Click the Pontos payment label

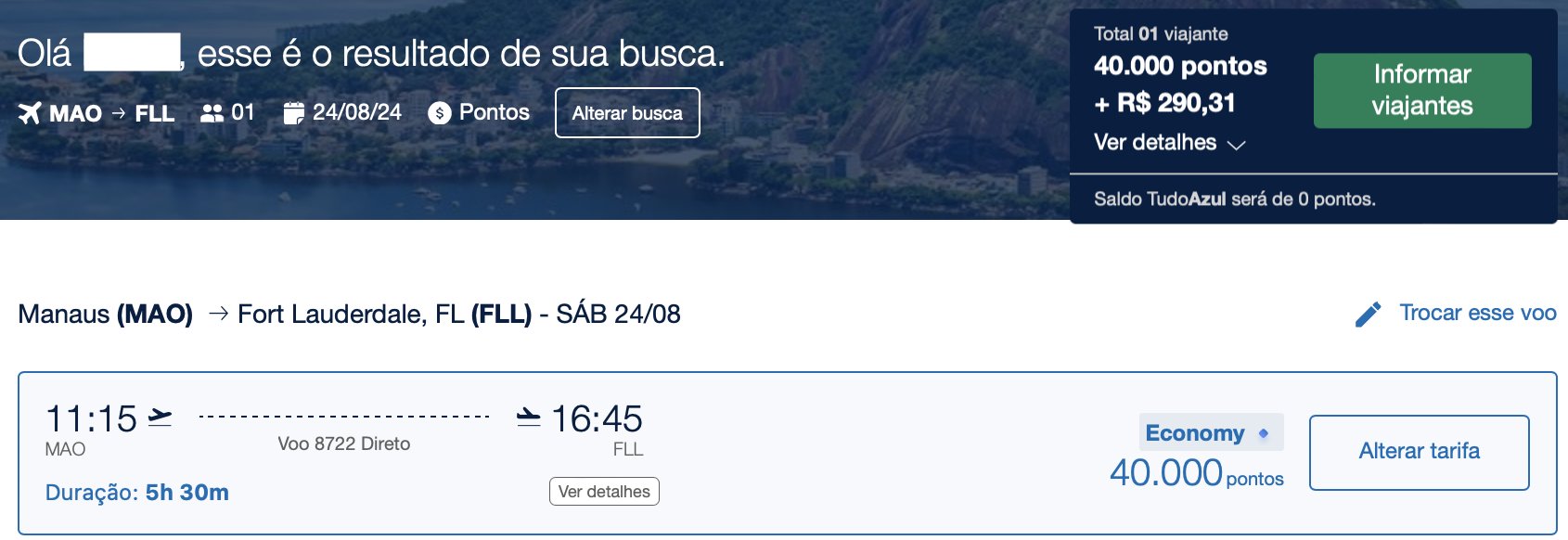[495, 112]
